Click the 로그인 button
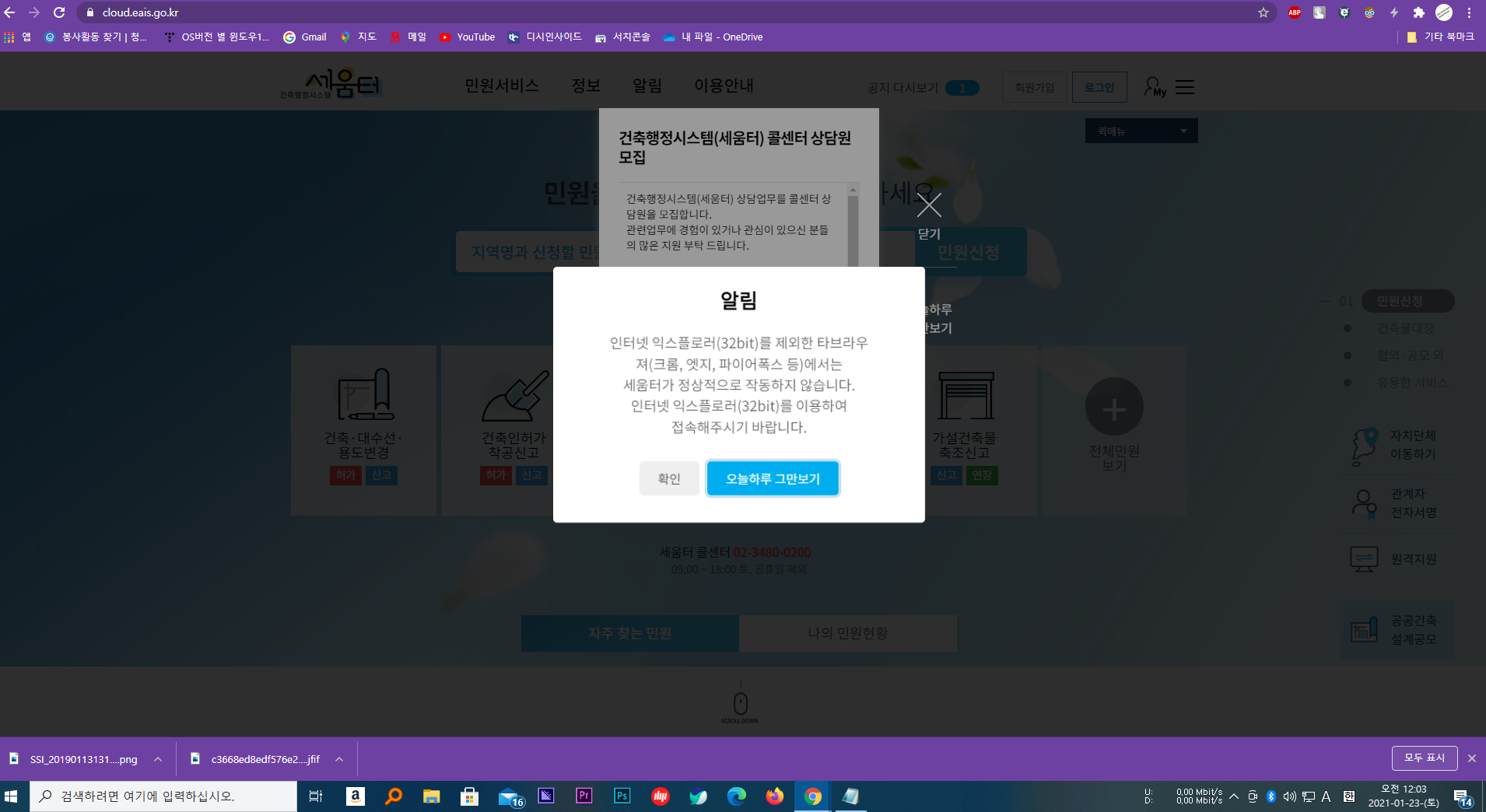 point(1099,87)
